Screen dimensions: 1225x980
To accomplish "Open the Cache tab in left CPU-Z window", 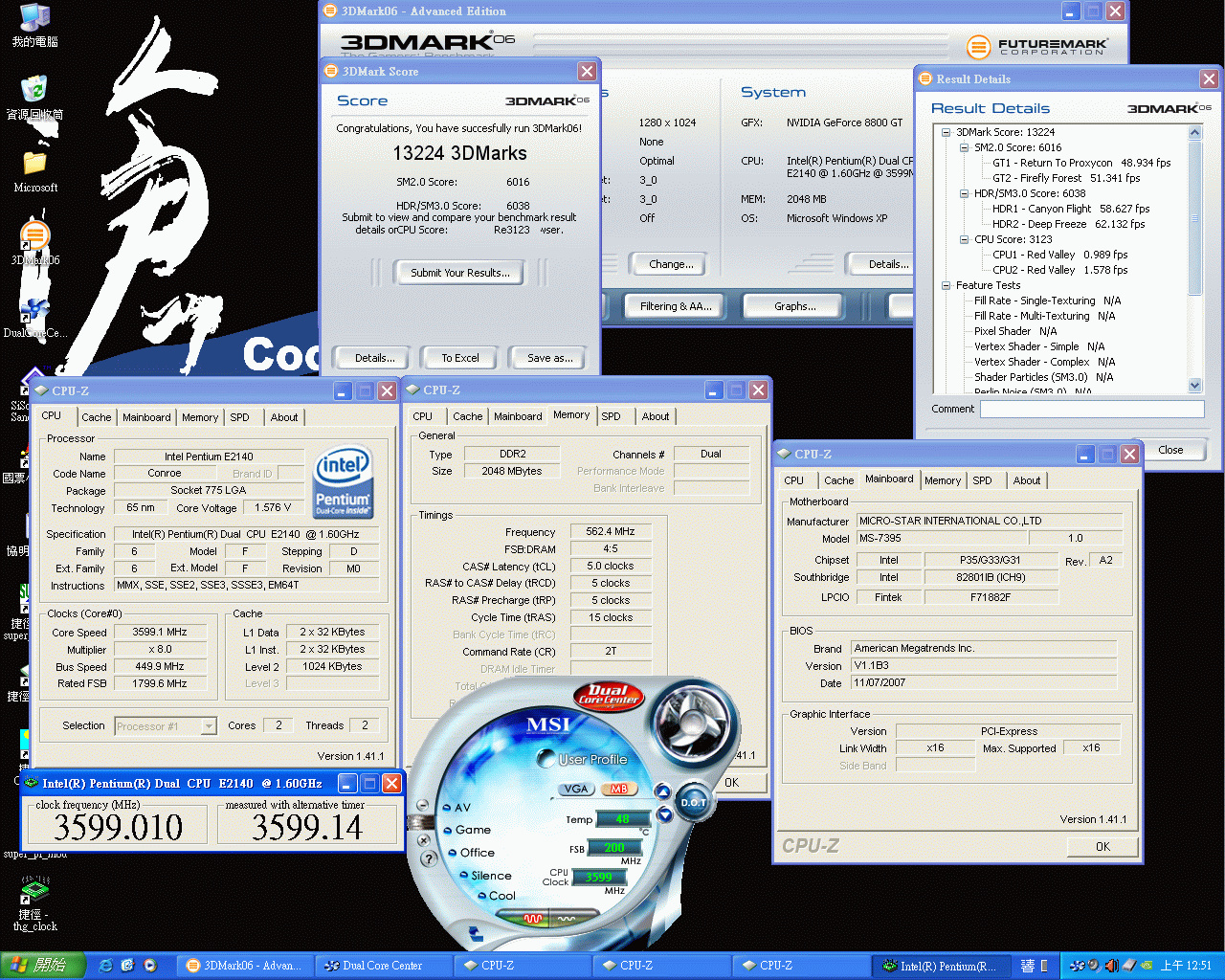I will (x=96, y=417).
